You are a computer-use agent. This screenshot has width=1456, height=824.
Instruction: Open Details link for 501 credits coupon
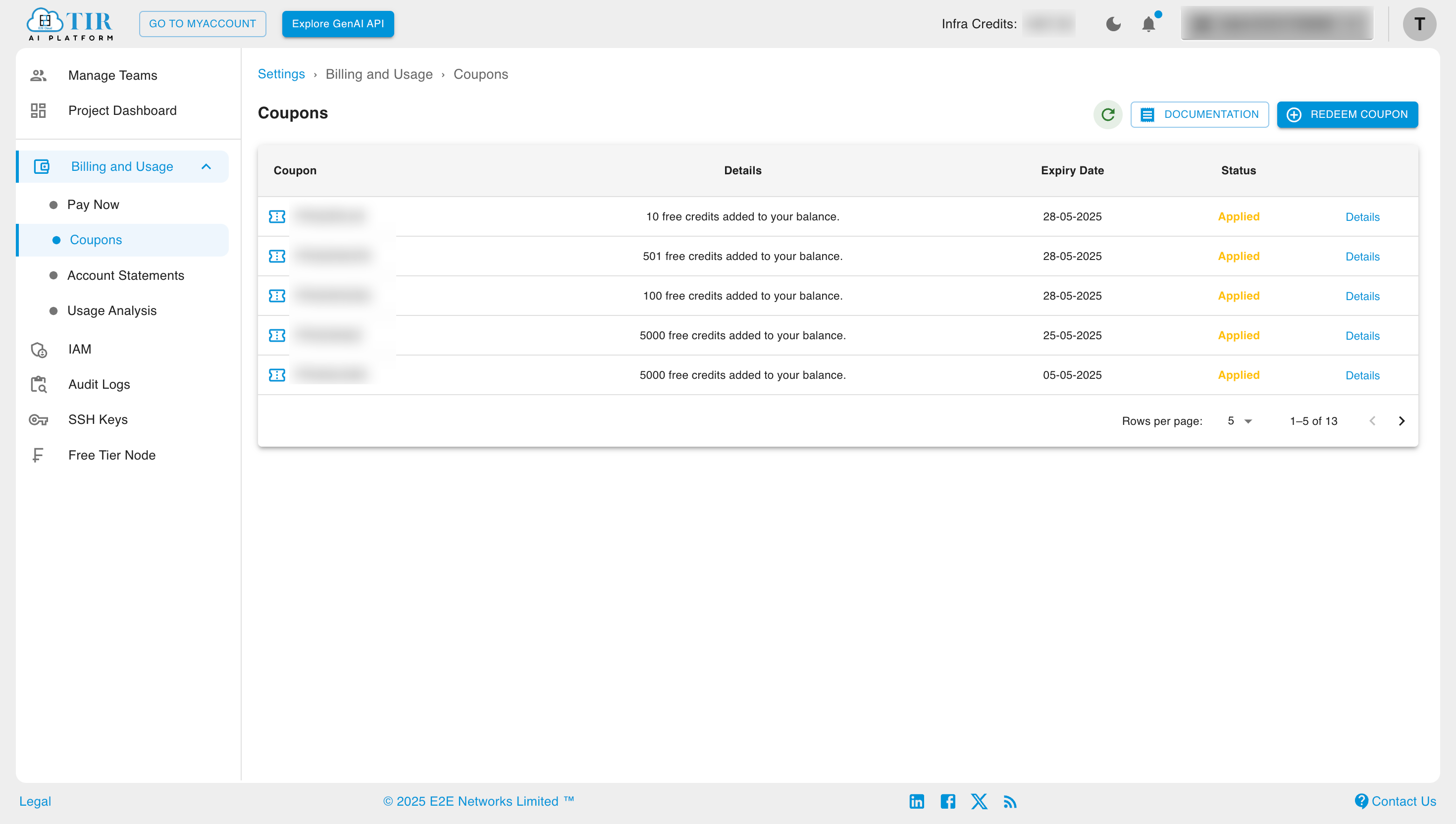click(1362, 257)
